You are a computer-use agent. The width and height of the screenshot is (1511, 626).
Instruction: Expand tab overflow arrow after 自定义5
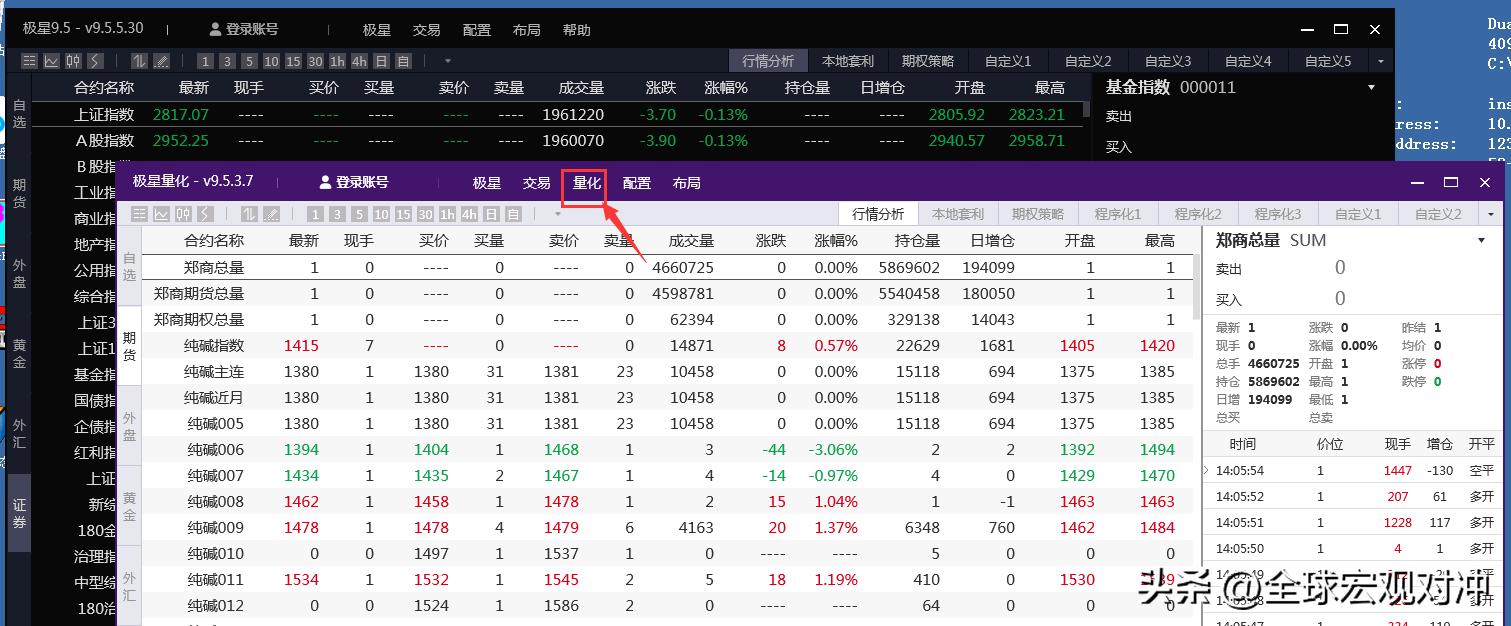pyautogui.click(x=1381, y=61)
